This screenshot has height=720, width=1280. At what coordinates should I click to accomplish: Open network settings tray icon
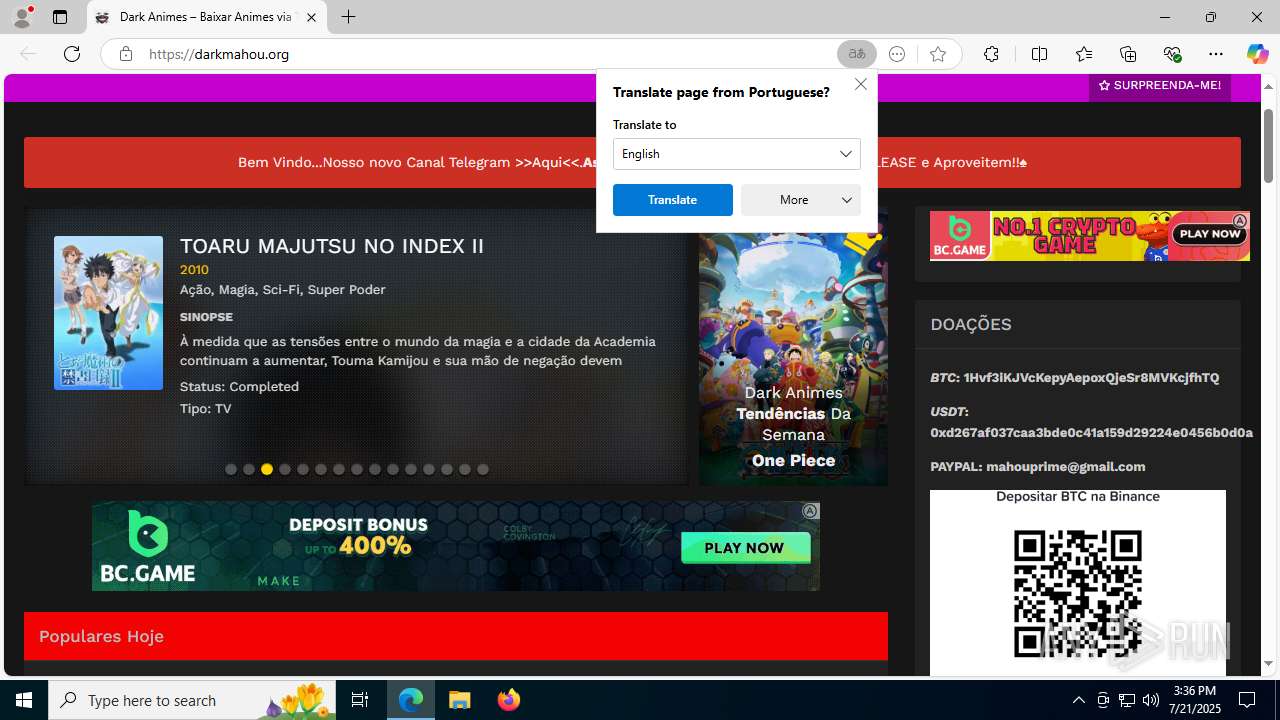tap(1127, 700)
